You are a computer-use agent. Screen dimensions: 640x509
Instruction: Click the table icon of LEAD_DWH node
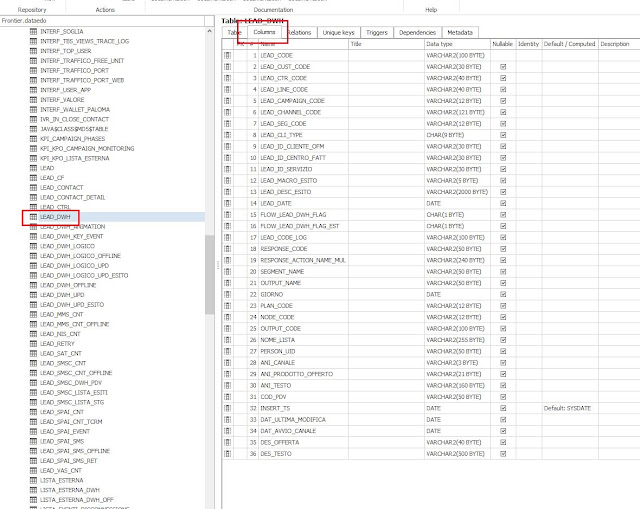pos(33,217)
